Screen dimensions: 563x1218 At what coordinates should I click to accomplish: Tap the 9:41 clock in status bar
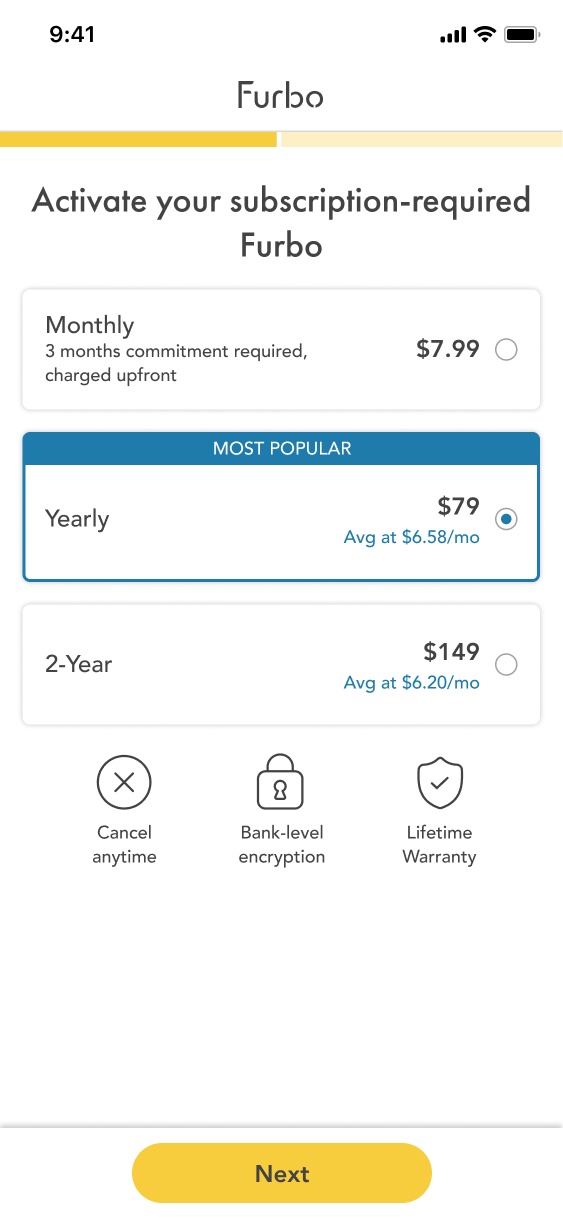[72, 35]
